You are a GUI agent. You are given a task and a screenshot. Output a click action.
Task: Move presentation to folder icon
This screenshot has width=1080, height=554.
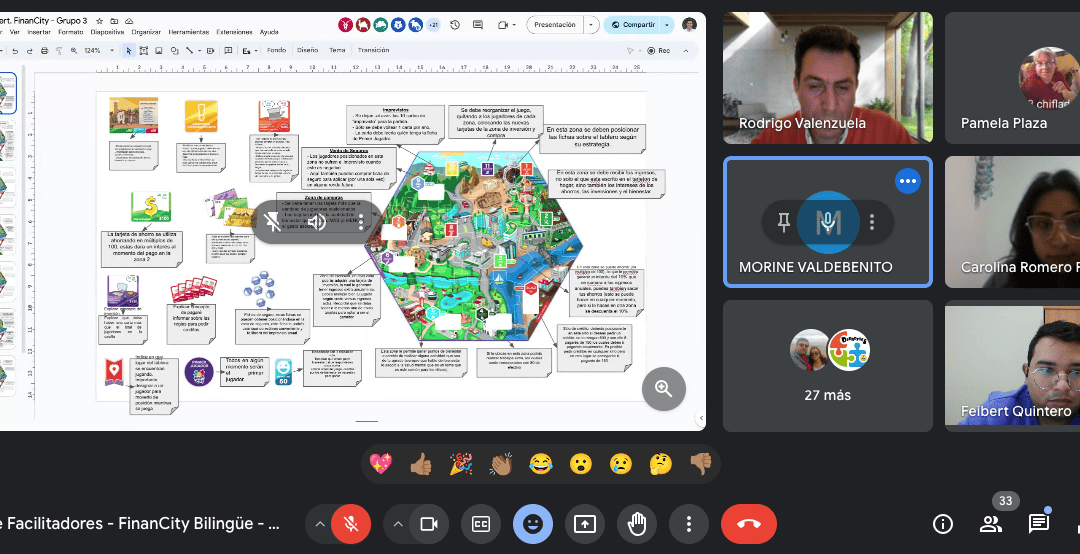click(x=114, y=21)
